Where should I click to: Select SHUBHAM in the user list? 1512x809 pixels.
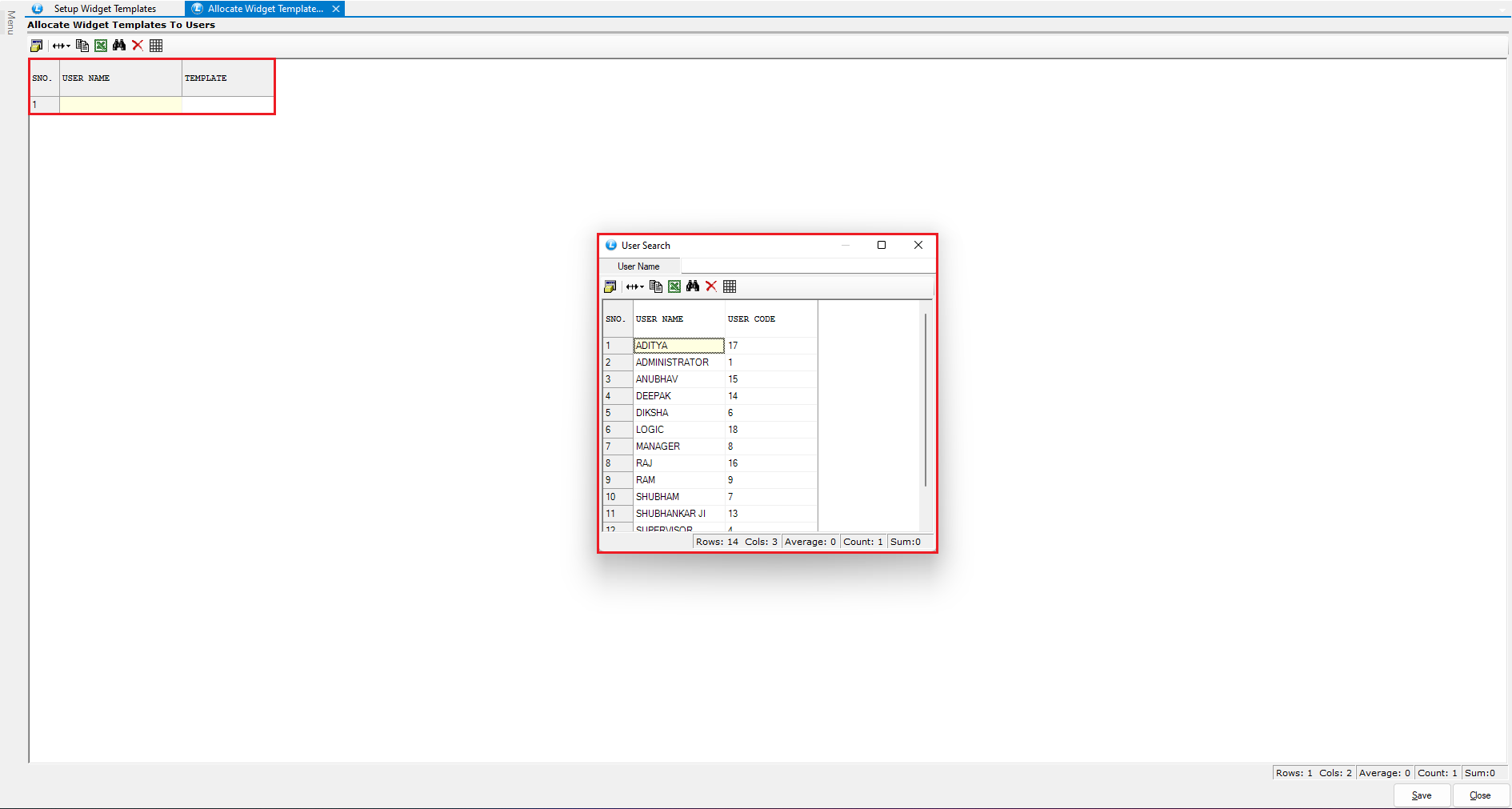[x=658, y=497]
